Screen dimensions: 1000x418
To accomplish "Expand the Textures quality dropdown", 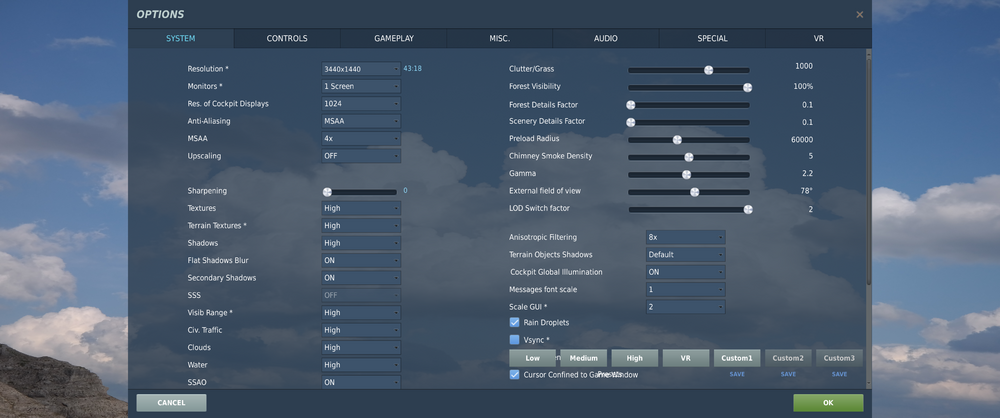I will click(x=360, y=208).
